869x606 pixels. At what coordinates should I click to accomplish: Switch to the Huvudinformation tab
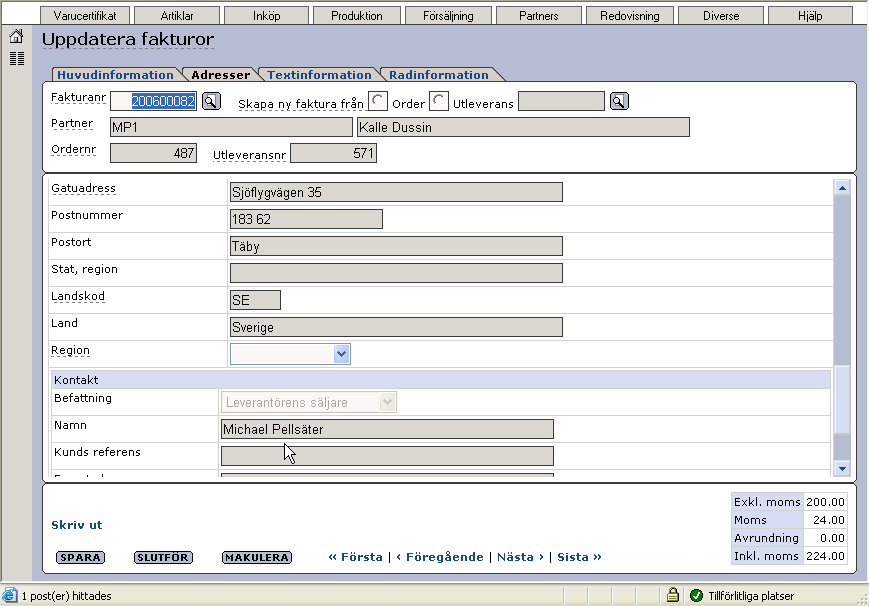115,75
